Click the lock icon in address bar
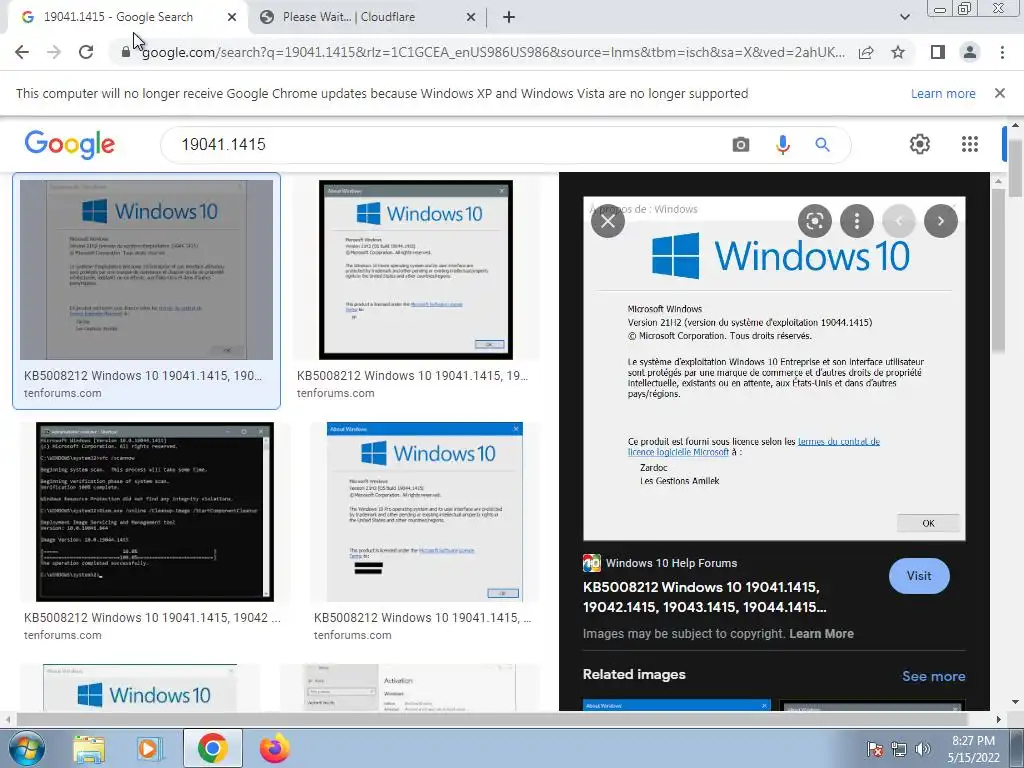This screenshot has width=1024, height=768. 126,52
